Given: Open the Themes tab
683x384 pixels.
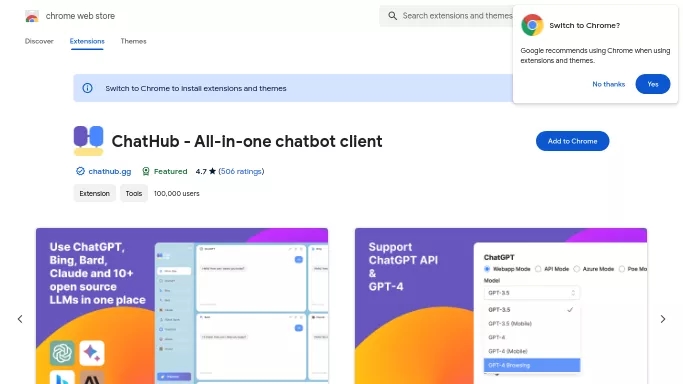Looking at the screenshot, I should pyautogui.click(x=133, y=41).
